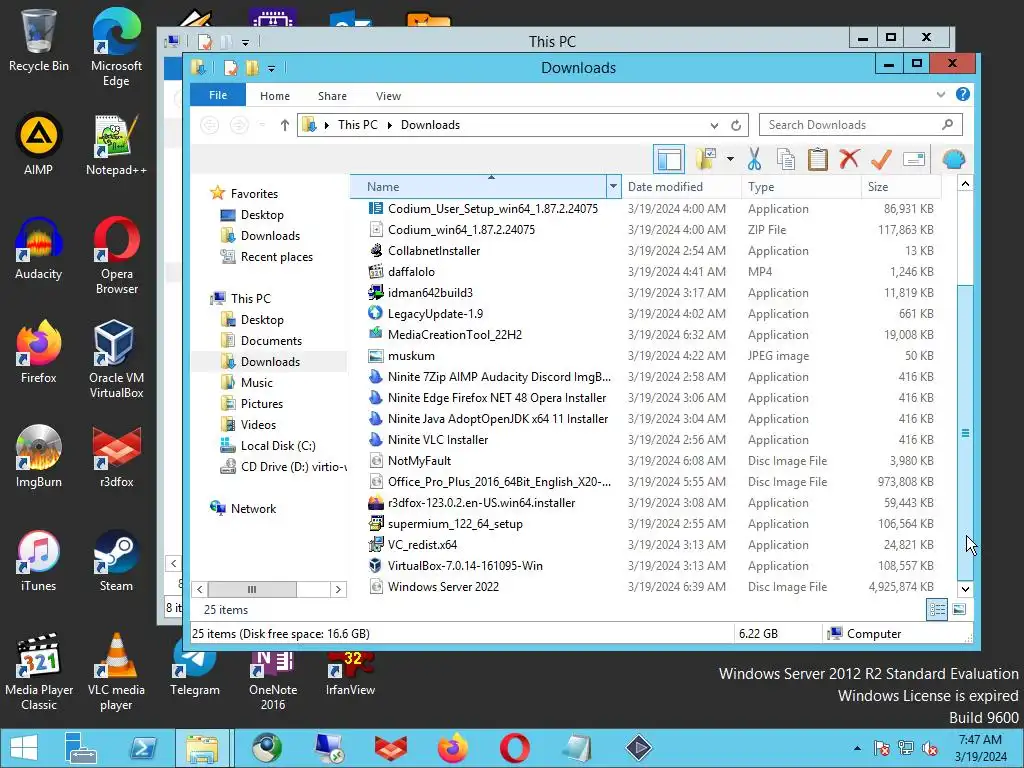Click the Cut scissors icon
The image size is (1024, 768).
tap(754, 159)
